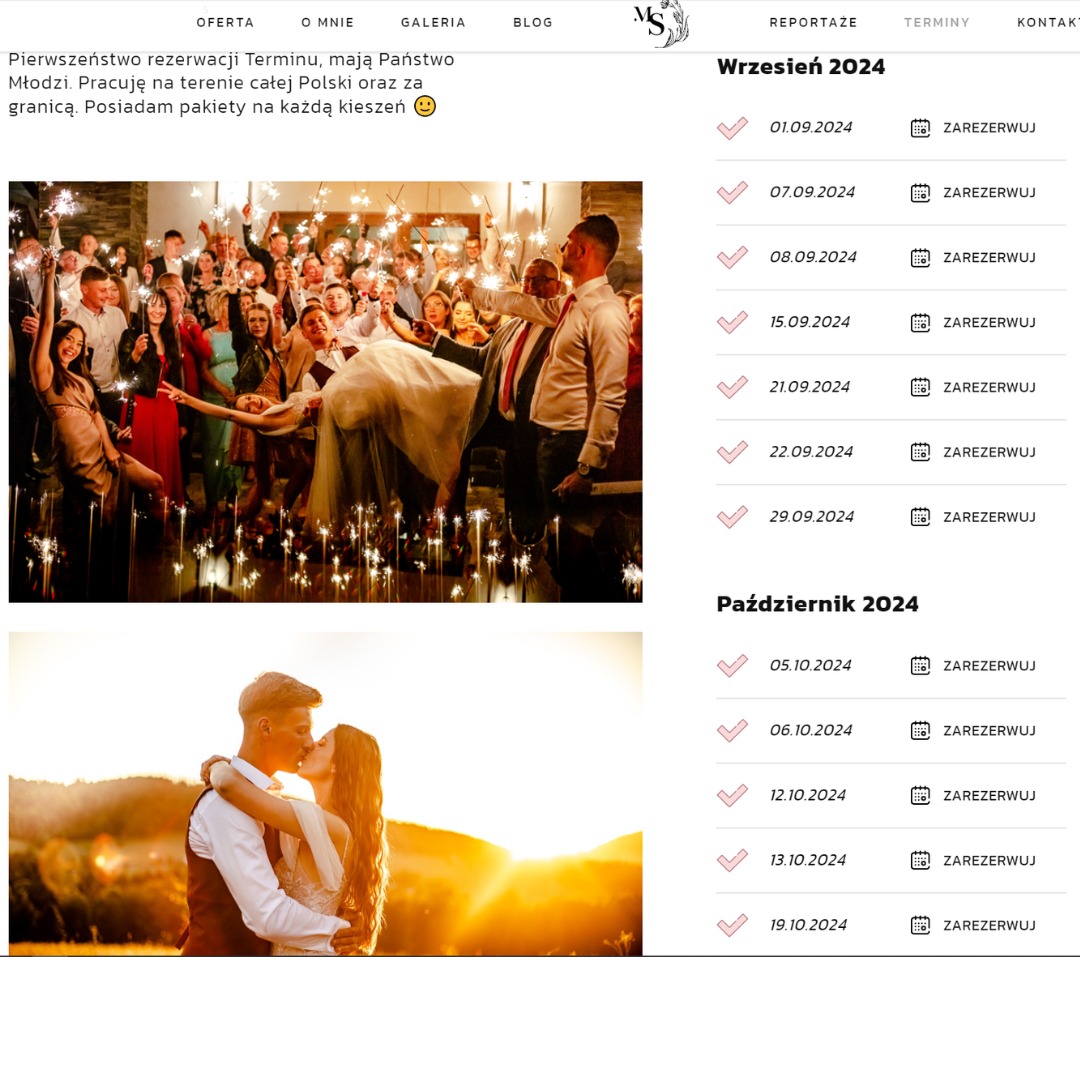Click calendar icon for 08.09.2024 date

920,258
